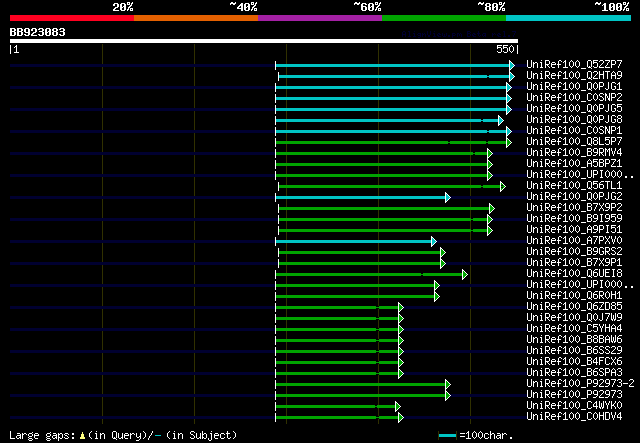Click the arrowhead ending the Q2HTA9 alignment
Screen dimensions: 640x443
coord(512,76)
